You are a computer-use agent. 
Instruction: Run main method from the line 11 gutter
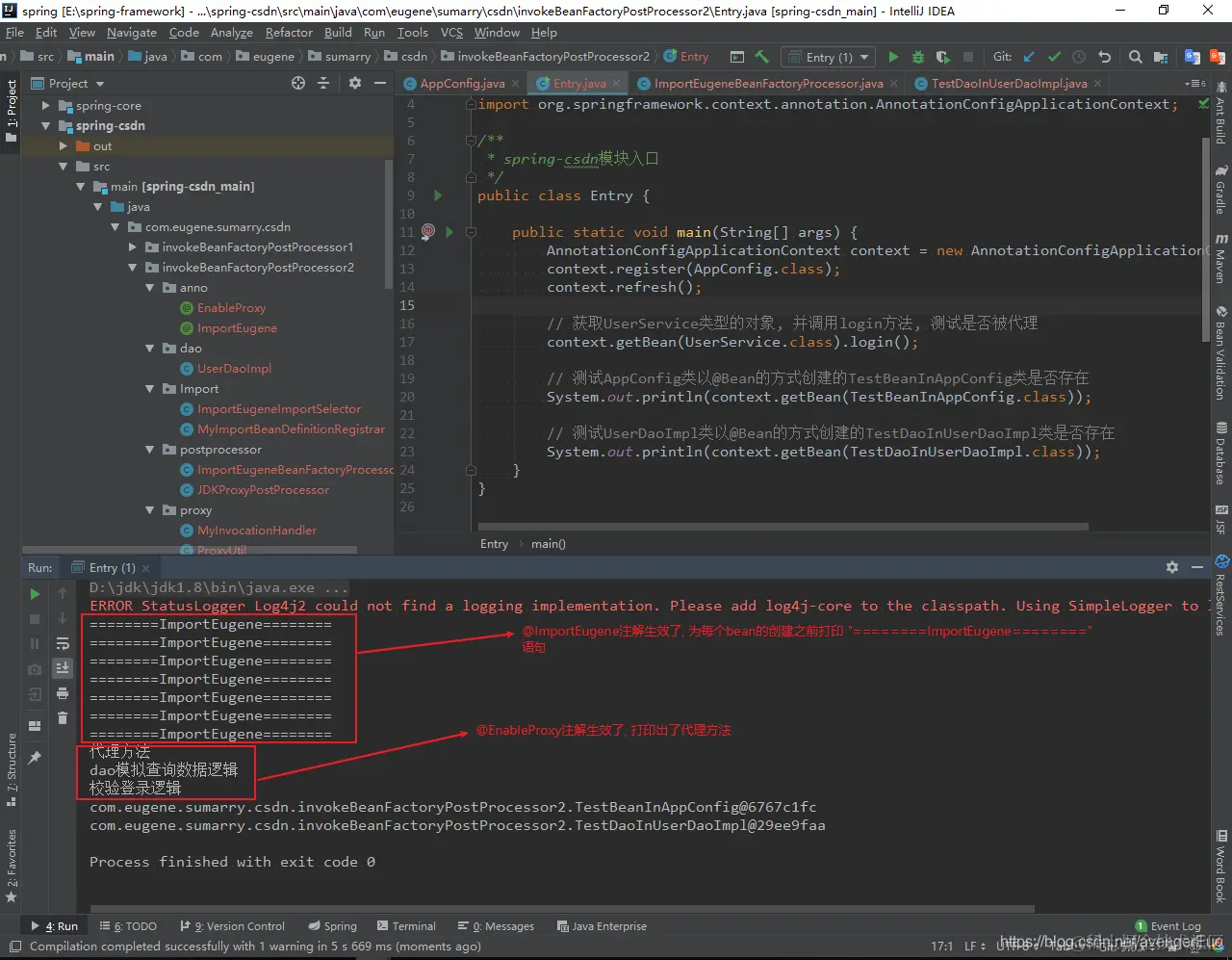[449, 232]
